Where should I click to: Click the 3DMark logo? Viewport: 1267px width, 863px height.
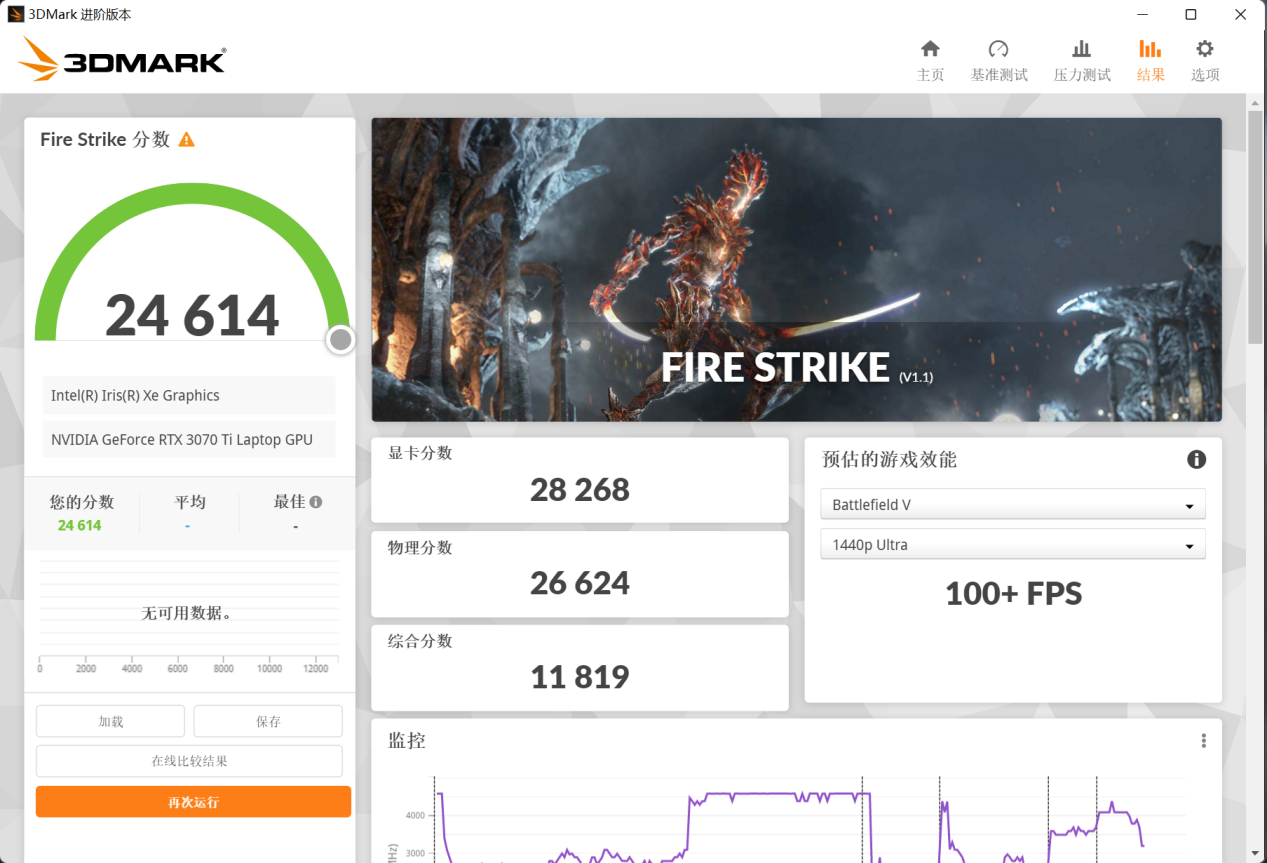(122, 60)
